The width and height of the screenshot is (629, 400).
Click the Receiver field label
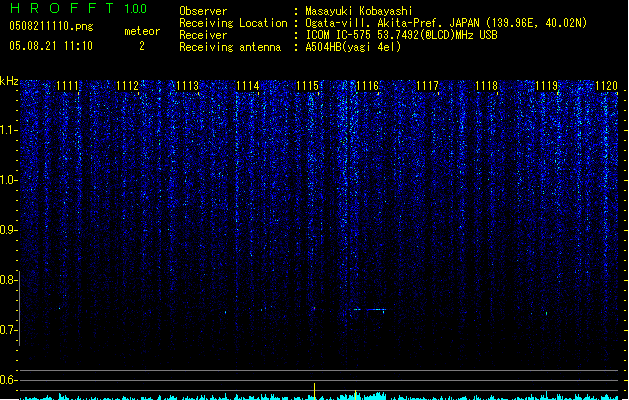coord(203,35)
